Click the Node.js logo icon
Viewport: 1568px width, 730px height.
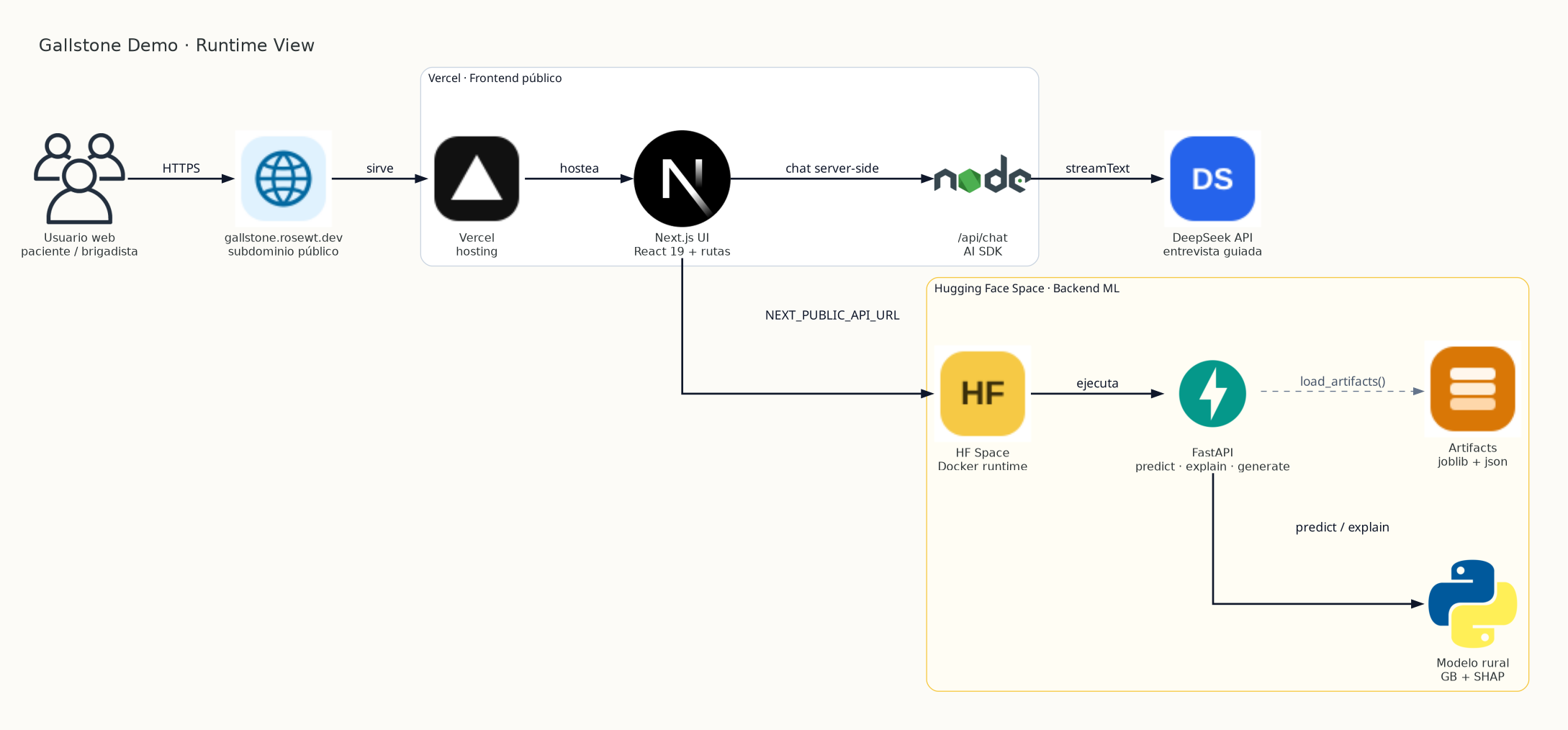(983, 175)
